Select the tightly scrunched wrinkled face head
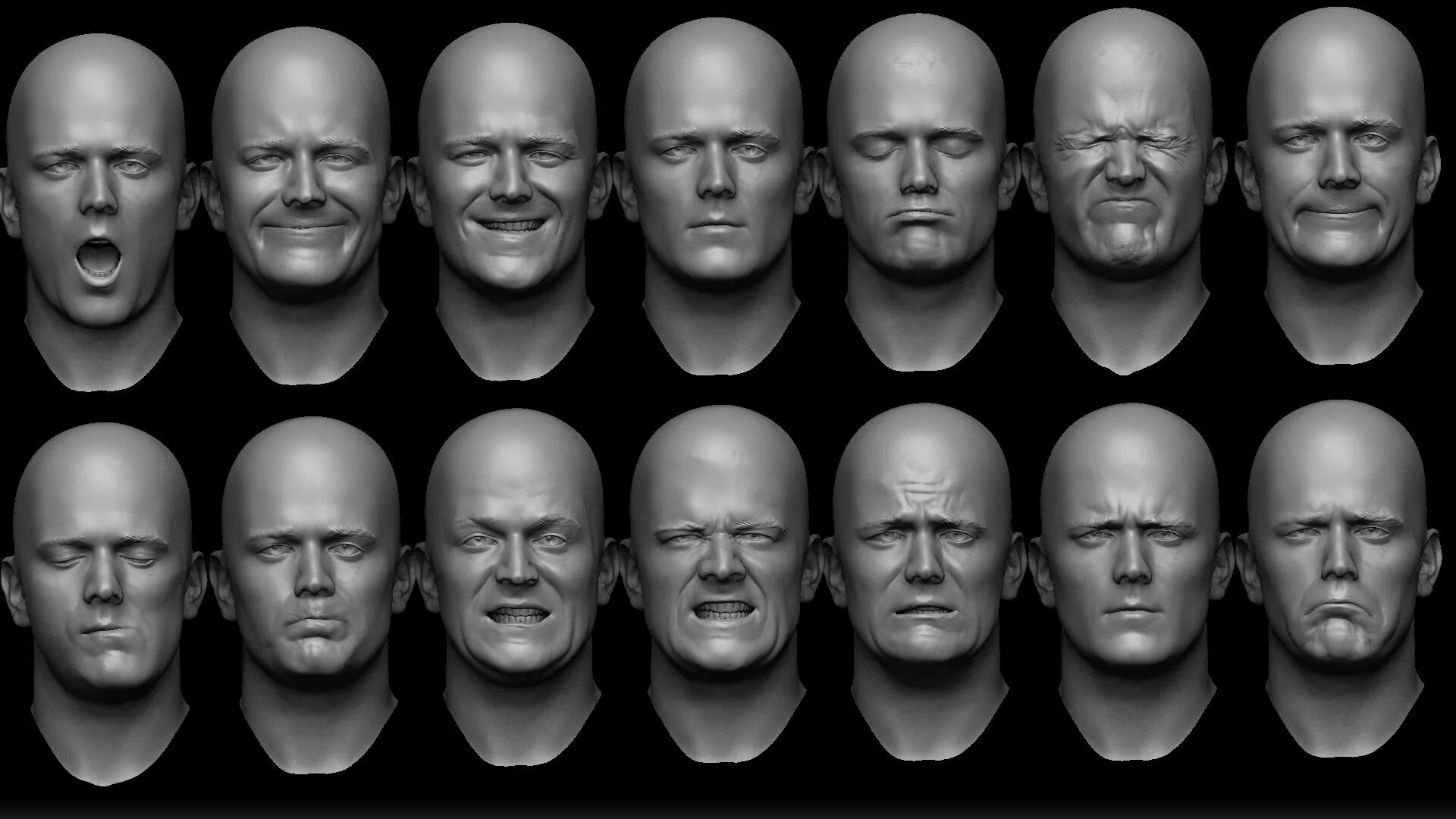 pyautogui.click(x=1126, y=193)
